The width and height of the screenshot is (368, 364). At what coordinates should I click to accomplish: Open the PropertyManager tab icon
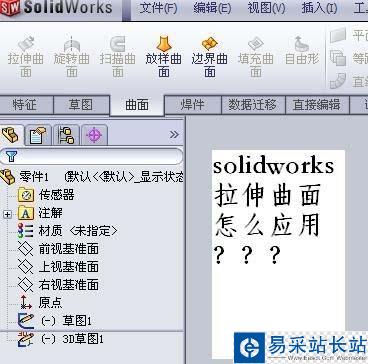(38, 135)
